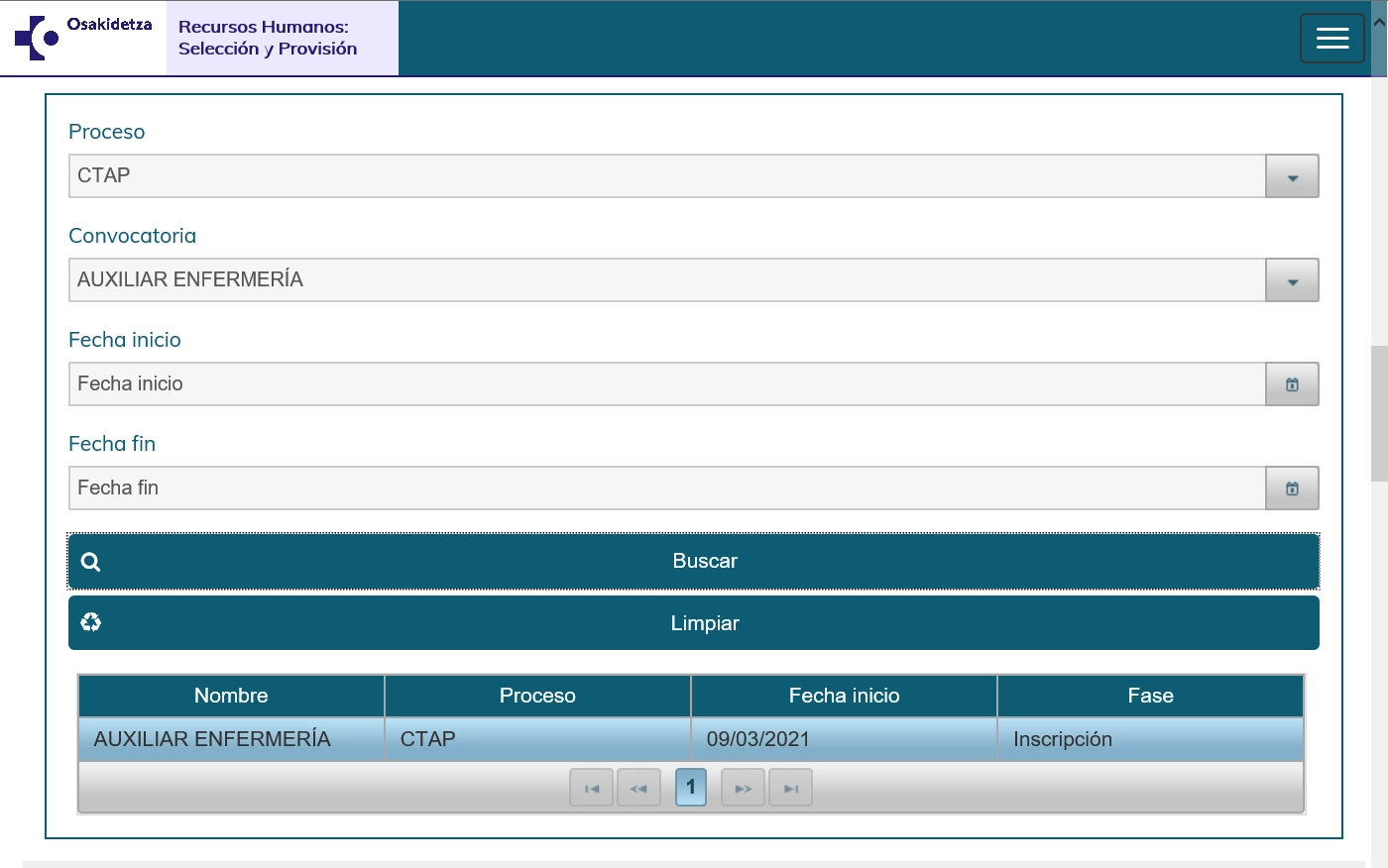This screenshot has height=868, width=1388.
Task: Click the Convocatoria field label
Action: click(132, 236)
